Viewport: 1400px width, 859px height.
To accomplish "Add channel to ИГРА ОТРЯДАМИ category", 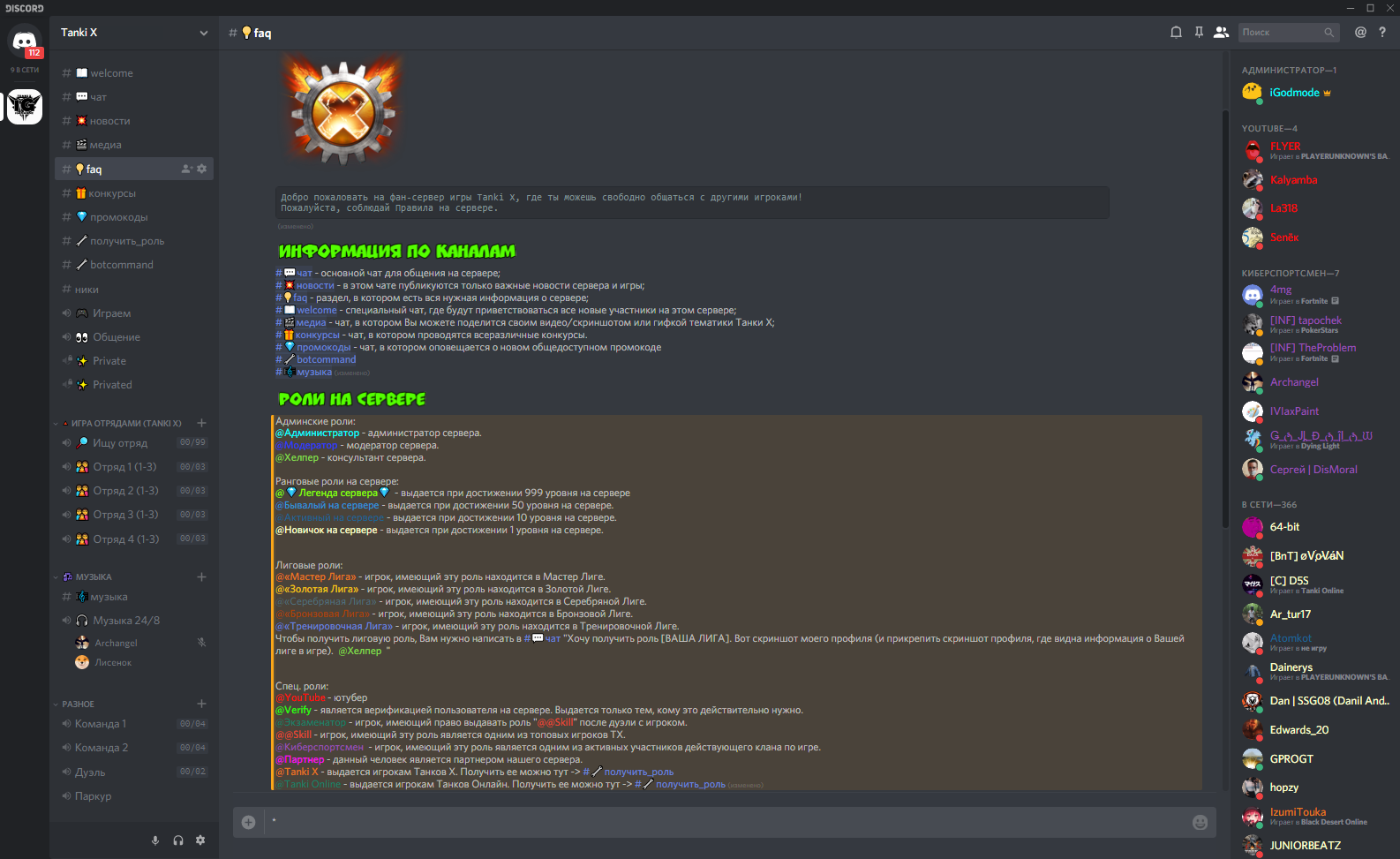I will [201, 423].
